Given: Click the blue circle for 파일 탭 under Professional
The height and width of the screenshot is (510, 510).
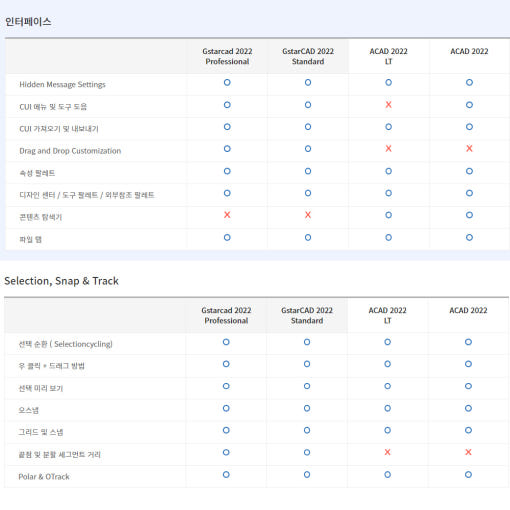Looking at the screenshot, I should click(x=227, y=237).
